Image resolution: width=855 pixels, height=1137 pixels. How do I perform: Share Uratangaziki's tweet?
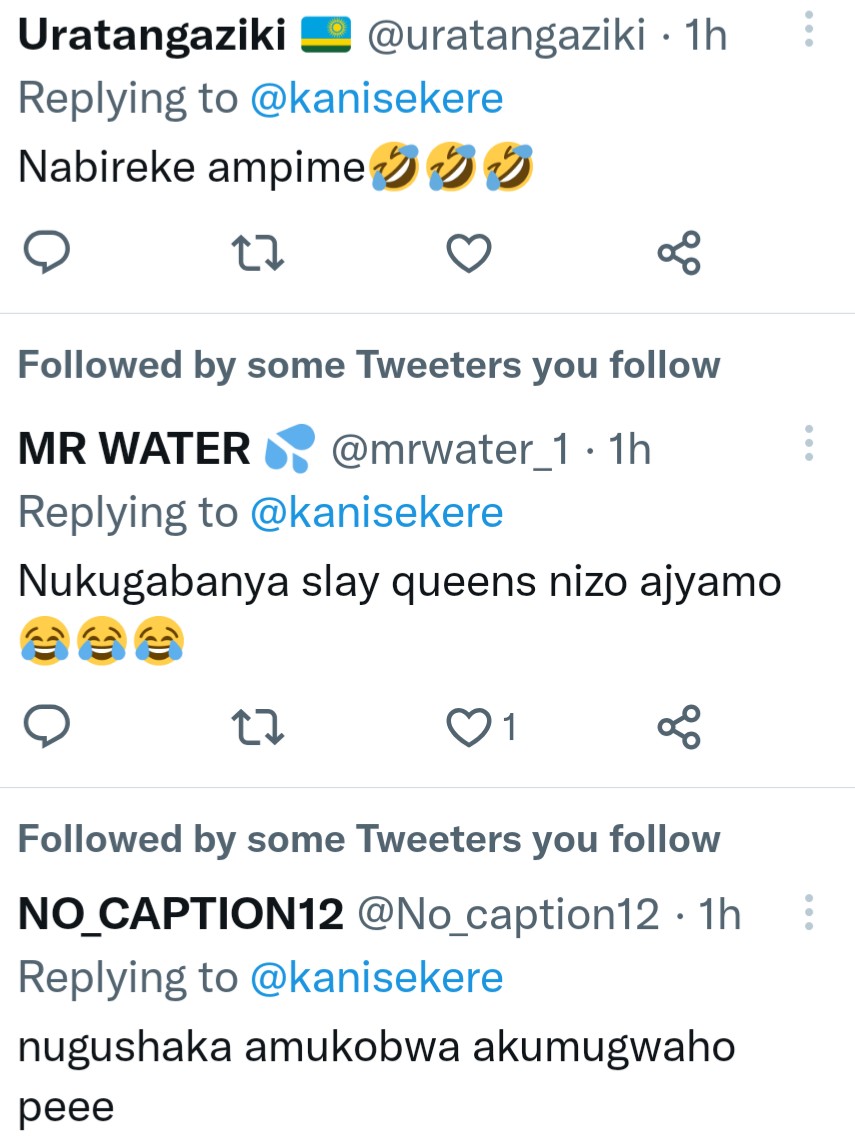pos(679,254)
